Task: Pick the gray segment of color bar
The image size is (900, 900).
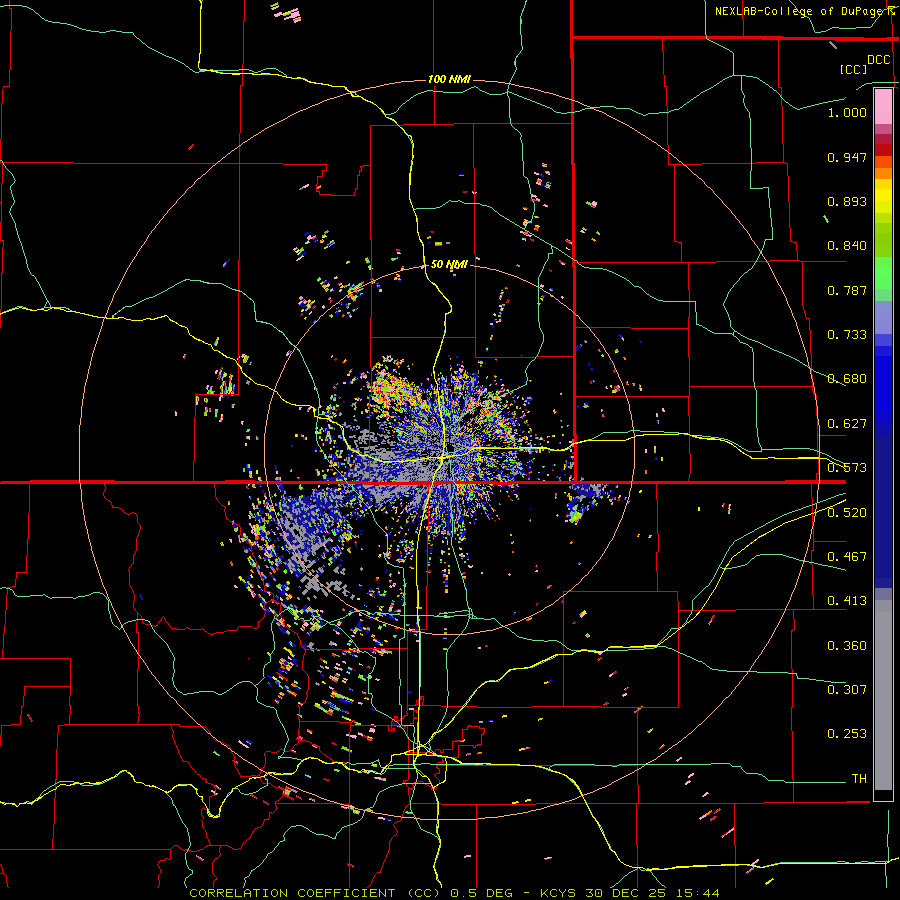Action: 883,695
